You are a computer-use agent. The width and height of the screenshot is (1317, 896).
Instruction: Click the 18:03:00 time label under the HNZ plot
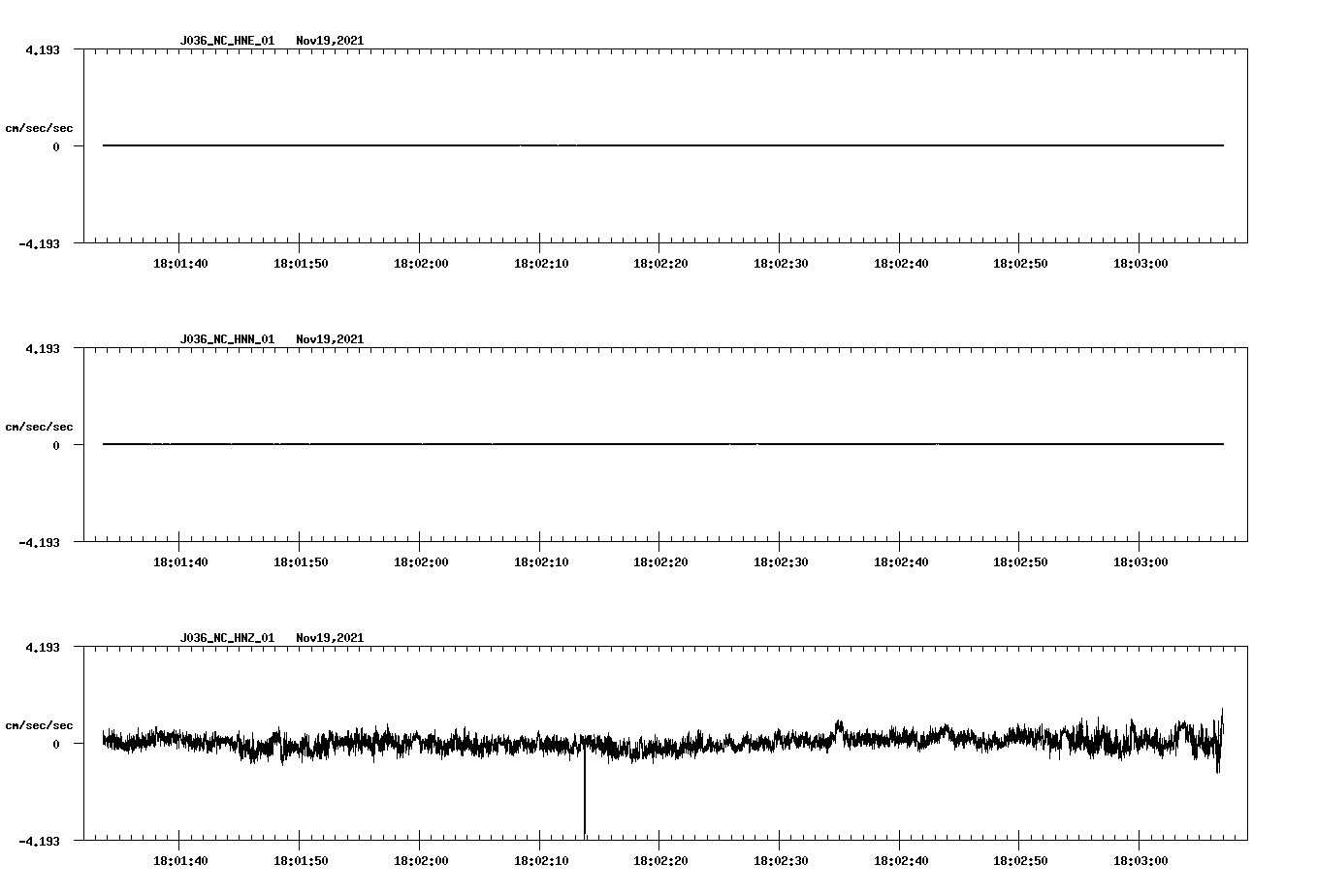pyautogui.click(x=1140, y=861)
